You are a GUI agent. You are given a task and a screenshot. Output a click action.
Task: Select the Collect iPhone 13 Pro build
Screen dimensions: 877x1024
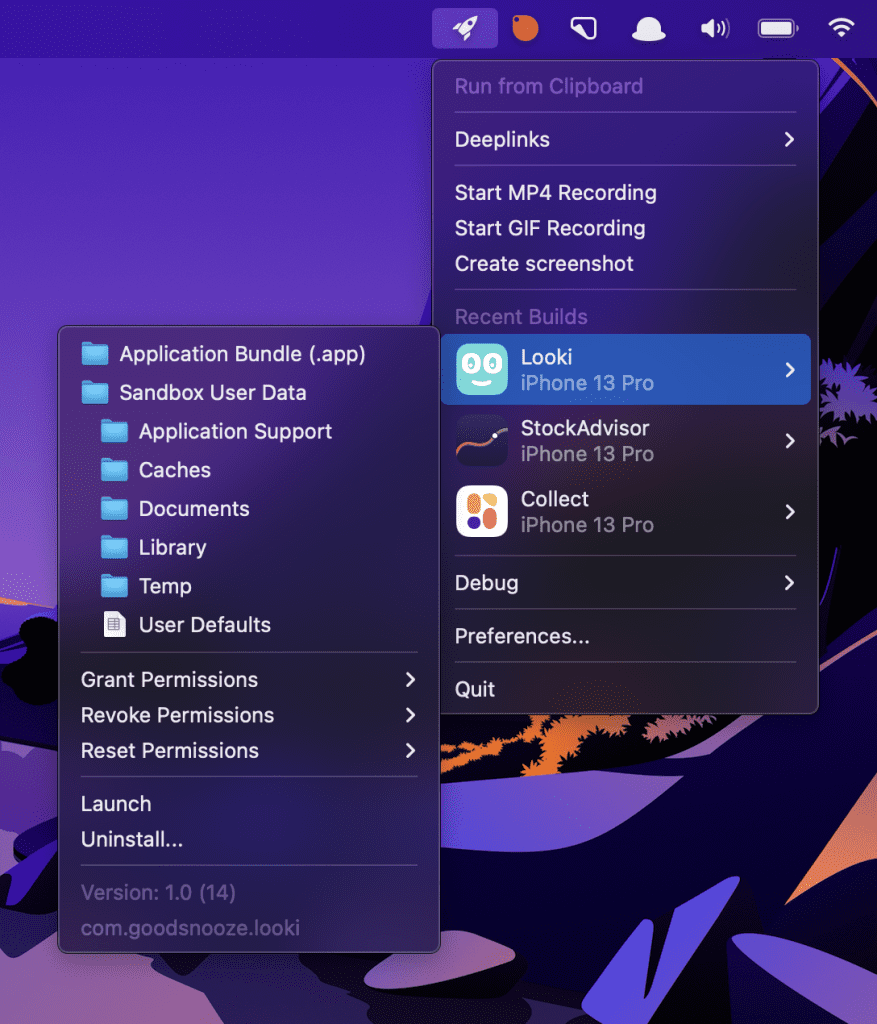[626, 511]
